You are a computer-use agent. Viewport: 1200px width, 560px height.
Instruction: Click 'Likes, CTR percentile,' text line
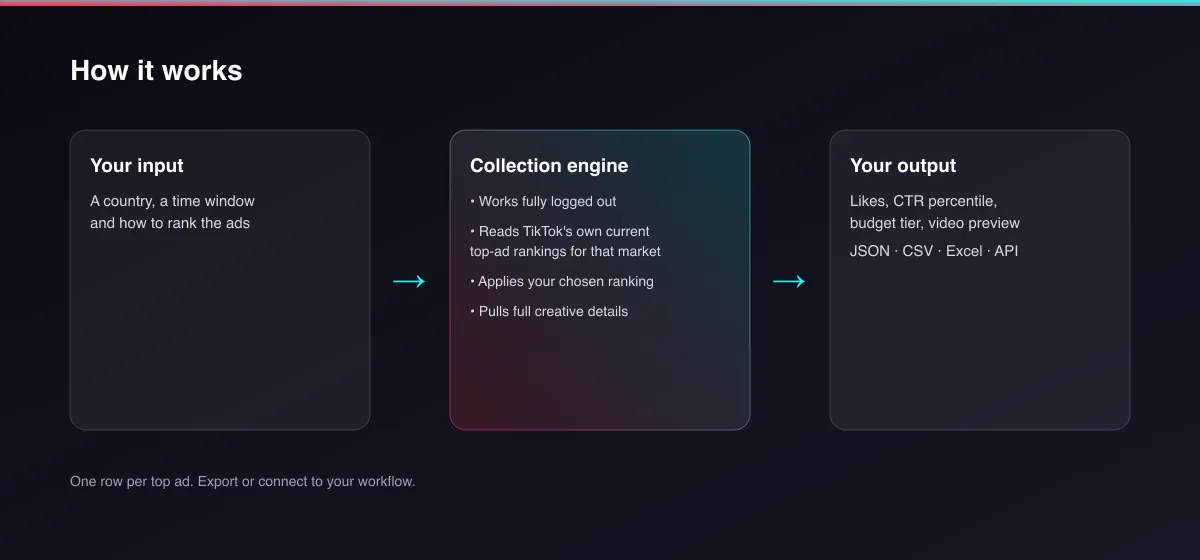[923, 201]
